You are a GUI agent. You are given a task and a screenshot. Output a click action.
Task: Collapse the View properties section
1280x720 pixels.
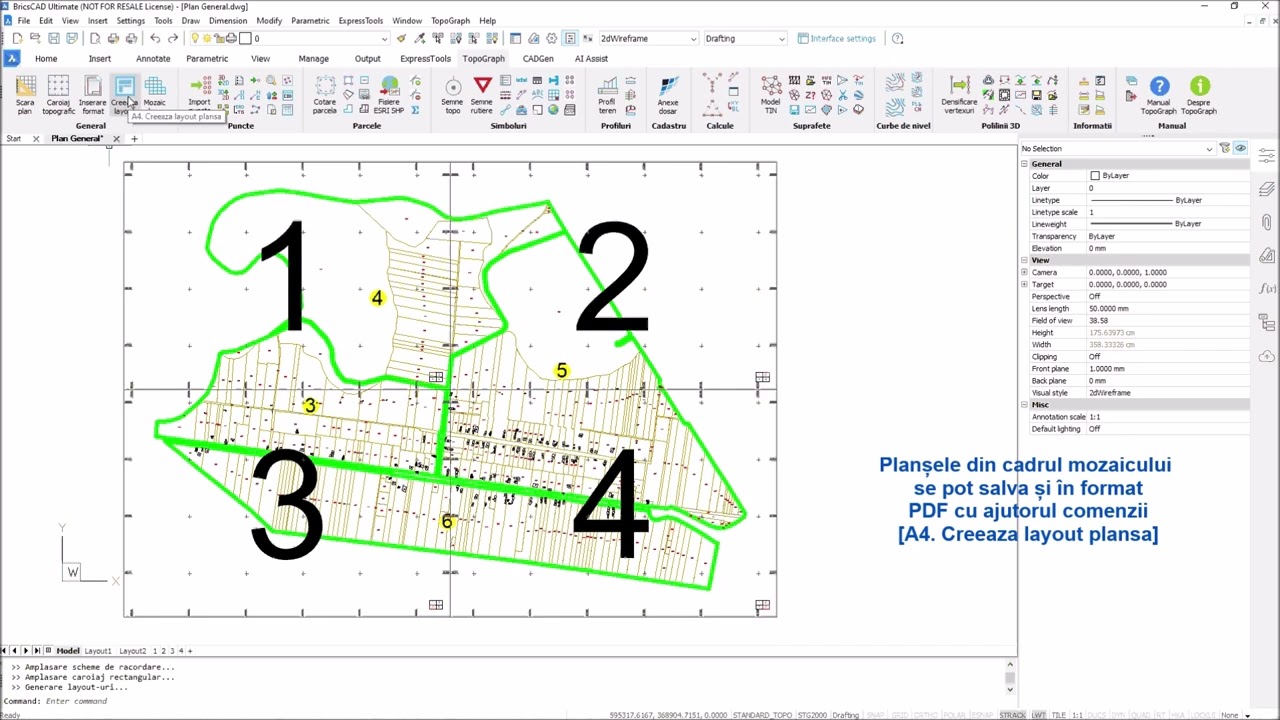click(x=1024, y=260)
